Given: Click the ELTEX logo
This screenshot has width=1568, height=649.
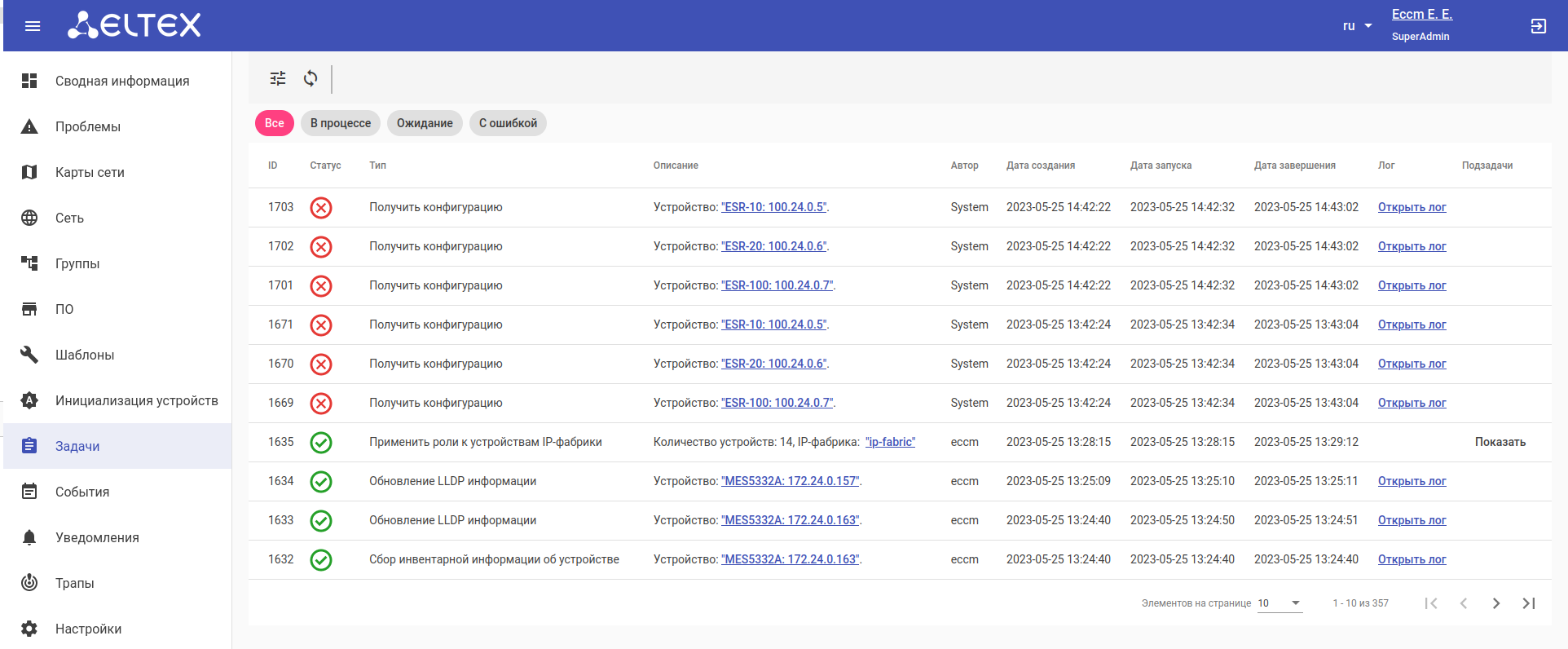Looking at the screenshot, I should pos(134,25).
